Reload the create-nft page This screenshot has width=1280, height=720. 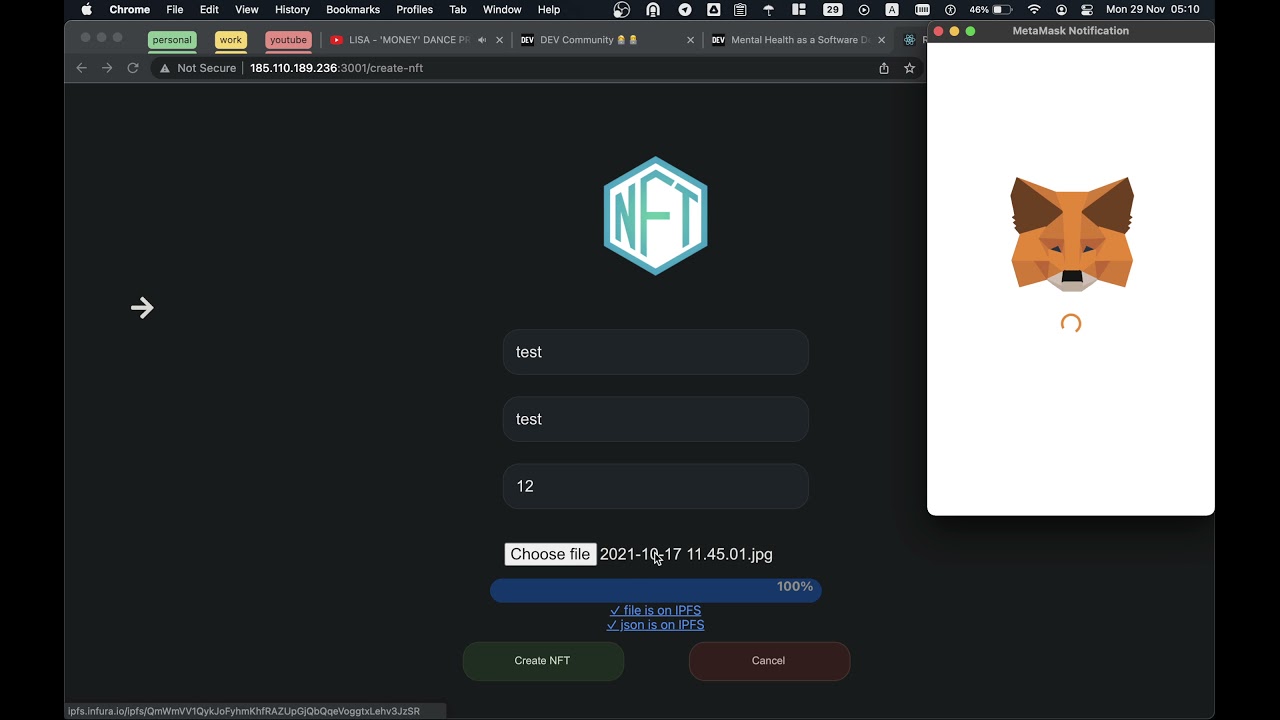click(133, 68)
